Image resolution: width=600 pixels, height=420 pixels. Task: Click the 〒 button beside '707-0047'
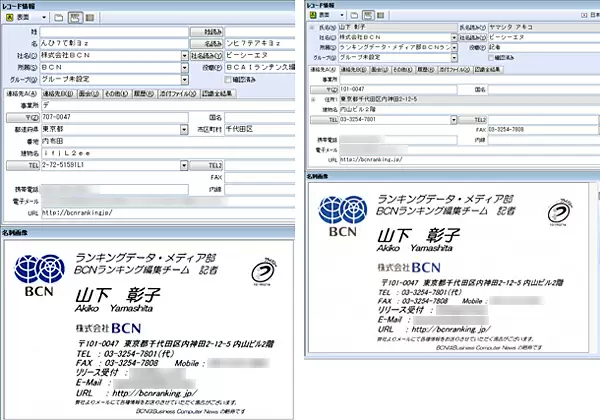(23, 117)
